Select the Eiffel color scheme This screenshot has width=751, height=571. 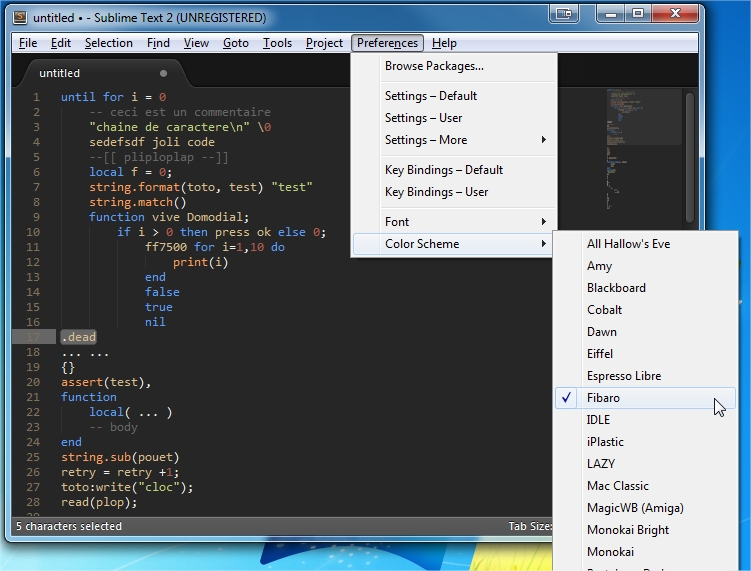tap(645, 354)
